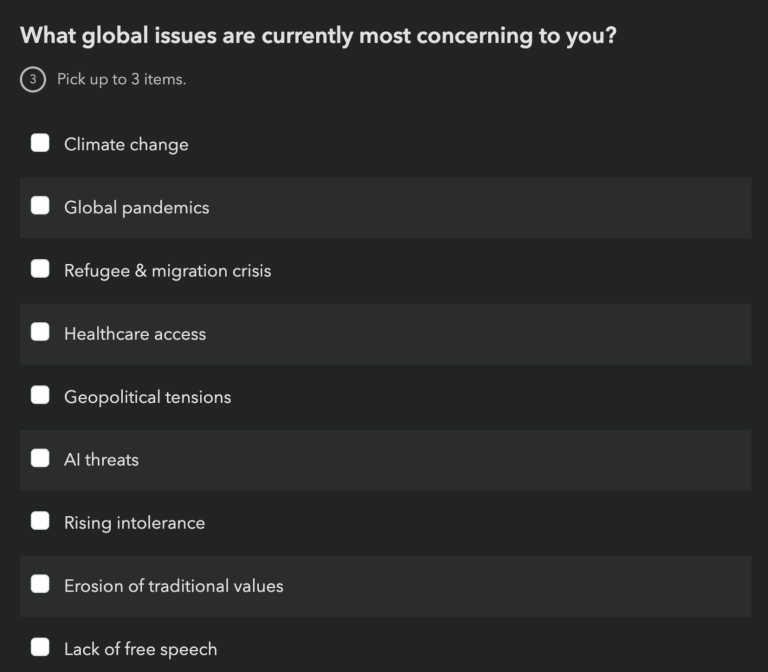Image resolution: width=768 pixels, height=672 pixels.
Task: Mark the Rising intolerance checkbox
Action: [40, 521]
